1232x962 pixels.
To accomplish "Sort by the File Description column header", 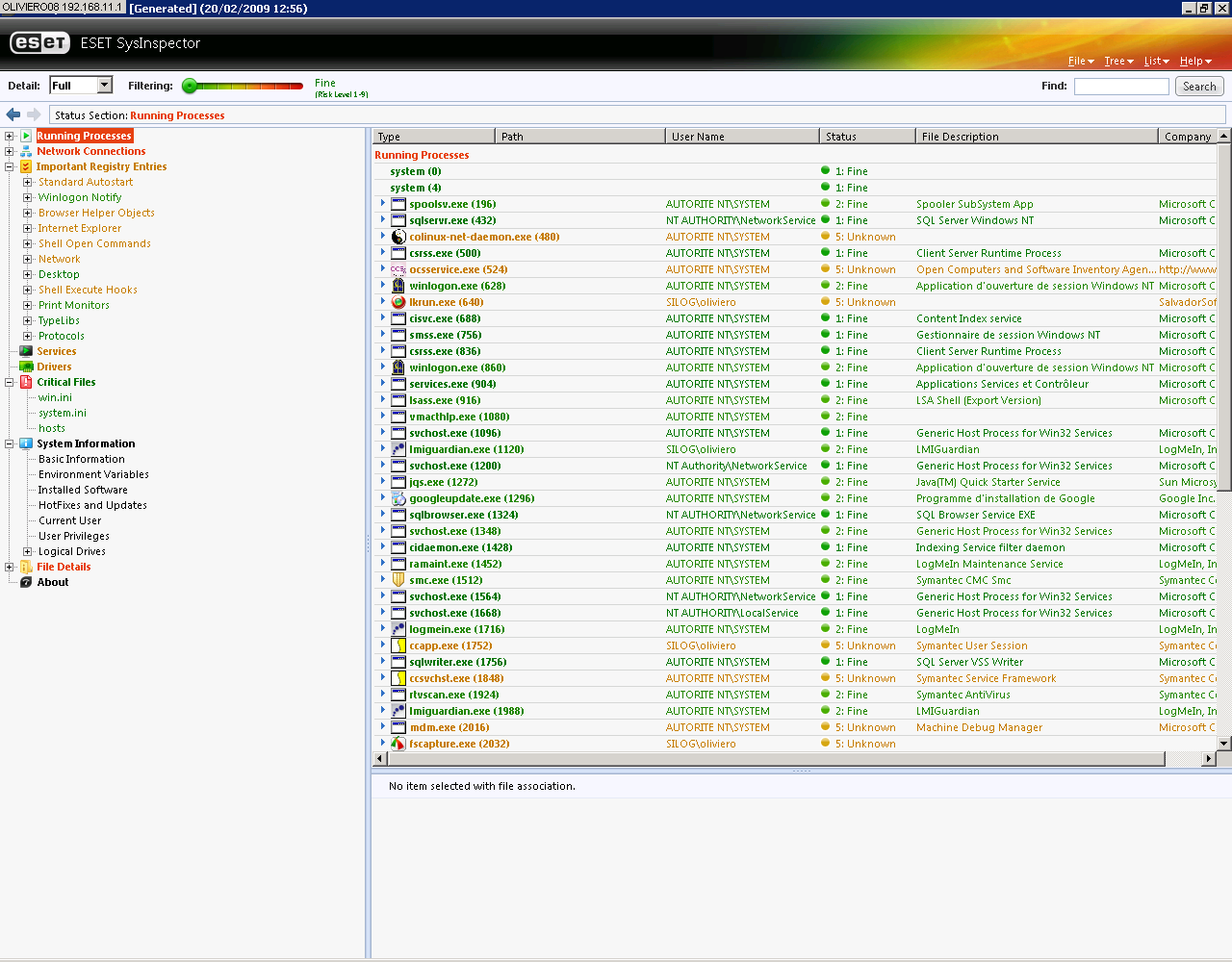I will click(1037, 137).
